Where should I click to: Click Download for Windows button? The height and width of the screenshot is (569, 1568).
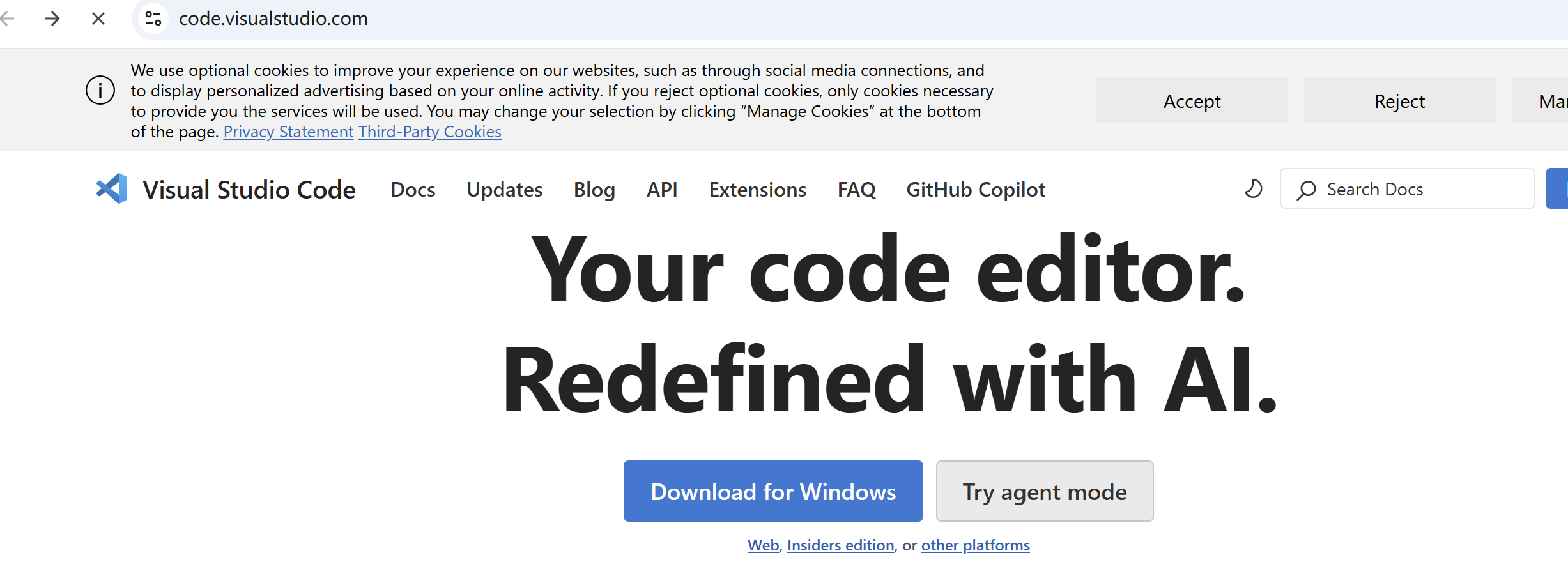[773, 491]
